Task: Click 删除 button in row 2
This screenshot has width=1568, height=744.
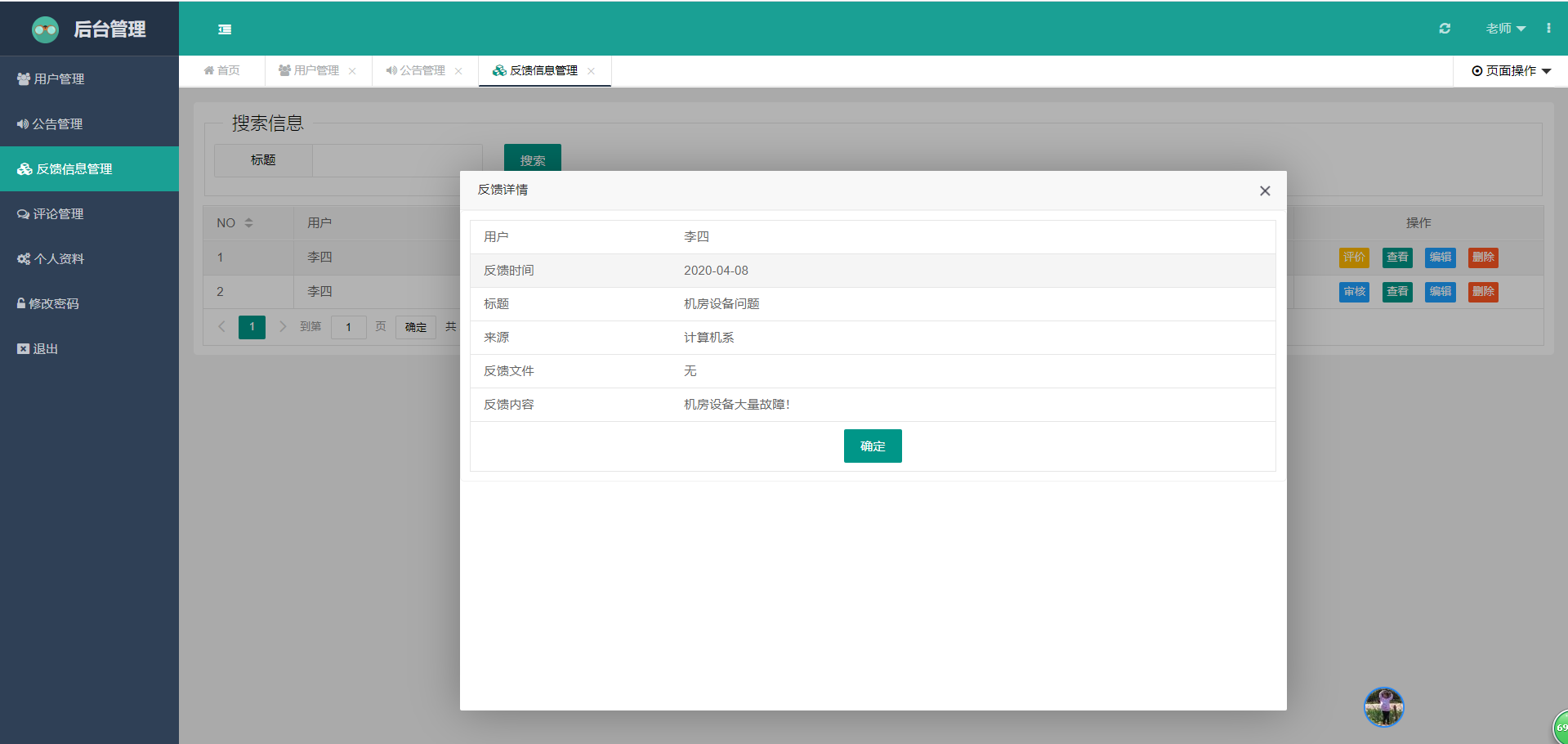Action: tap(1483, 292)
